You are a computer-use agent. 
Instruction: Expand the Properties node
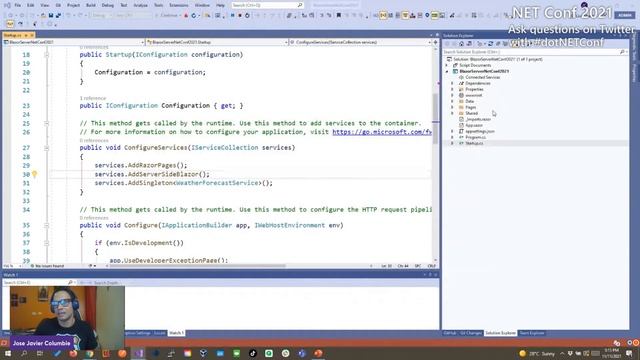click(452, 89)
